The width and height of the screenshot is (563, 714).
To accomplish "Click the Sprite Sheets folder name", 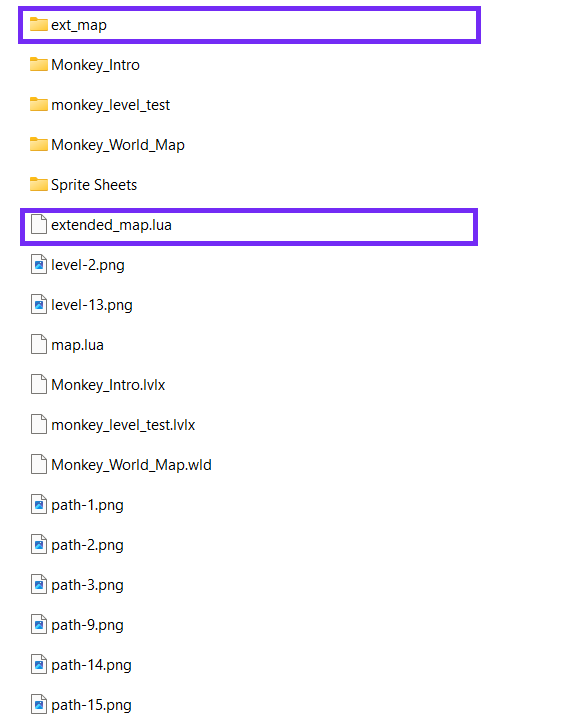I will (94, 185).
